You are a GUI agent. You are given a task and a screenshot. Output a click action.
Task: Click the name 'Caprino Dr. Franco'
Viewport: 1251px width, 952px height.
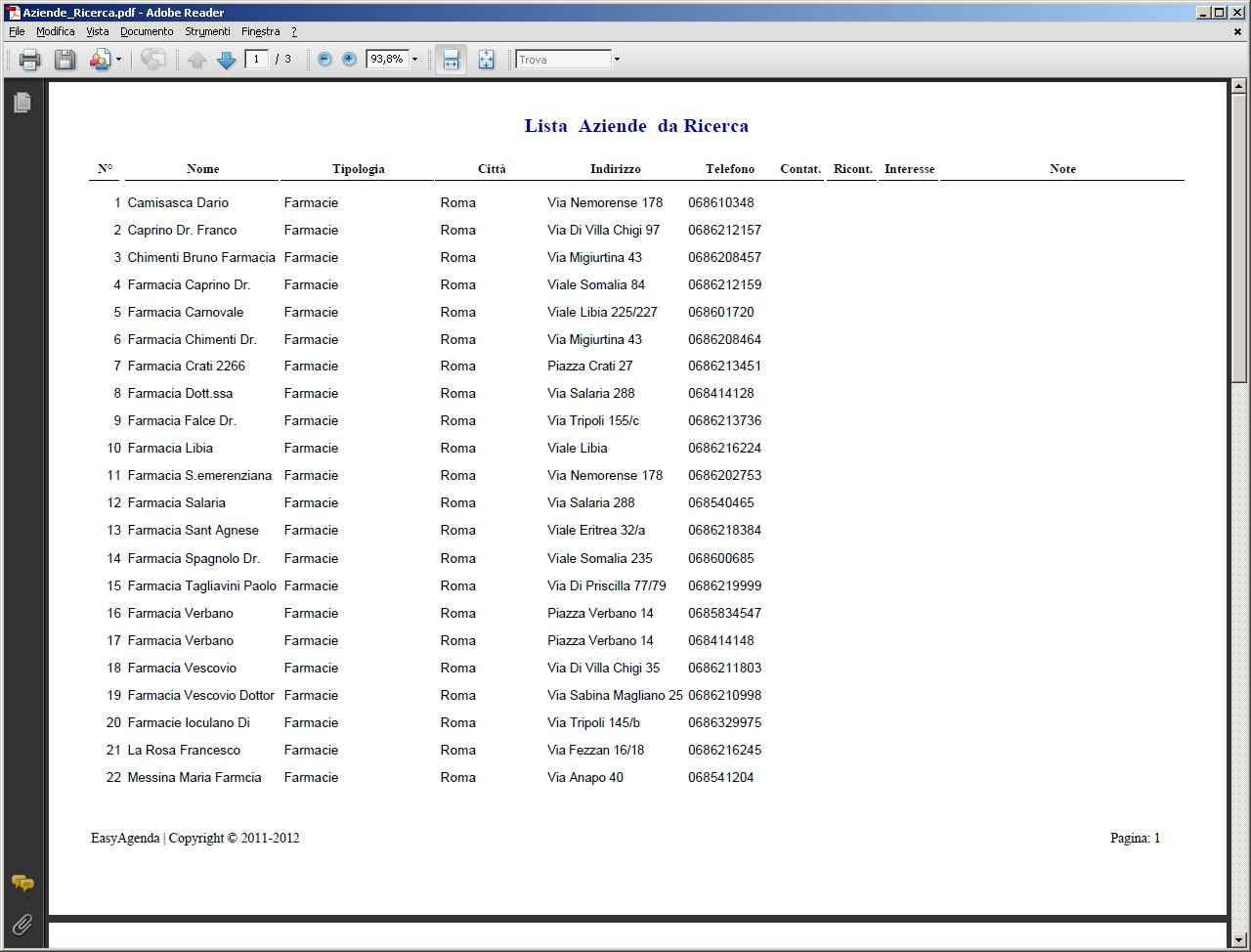tap(182, 231)
